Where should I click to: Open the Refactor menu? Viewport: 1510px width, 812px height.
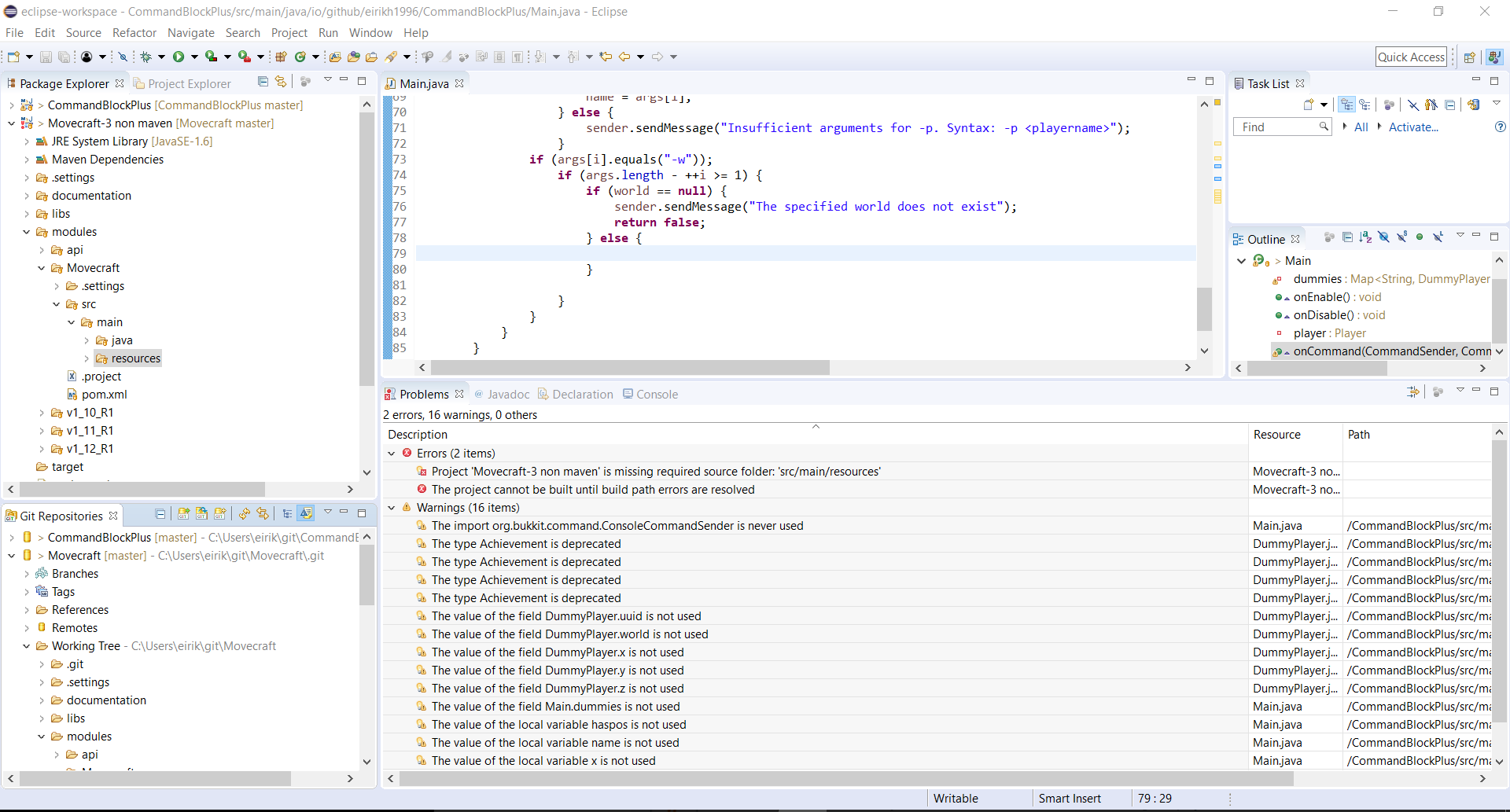[134, 33]
